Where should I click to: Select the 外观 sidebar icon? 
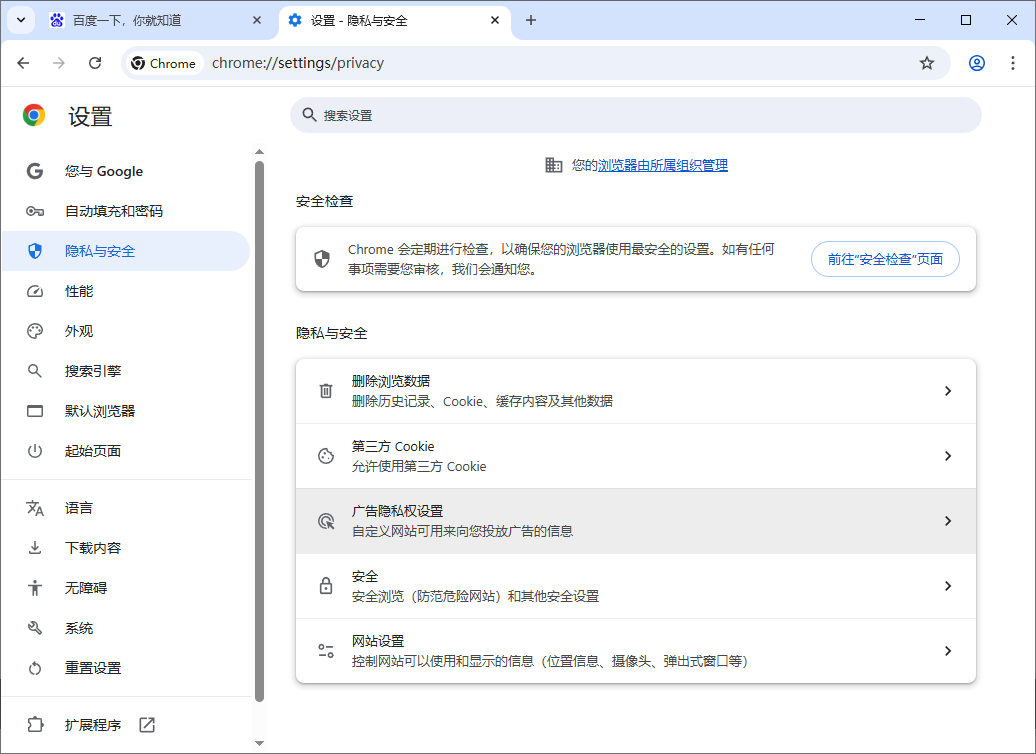(x=33, y=331)
